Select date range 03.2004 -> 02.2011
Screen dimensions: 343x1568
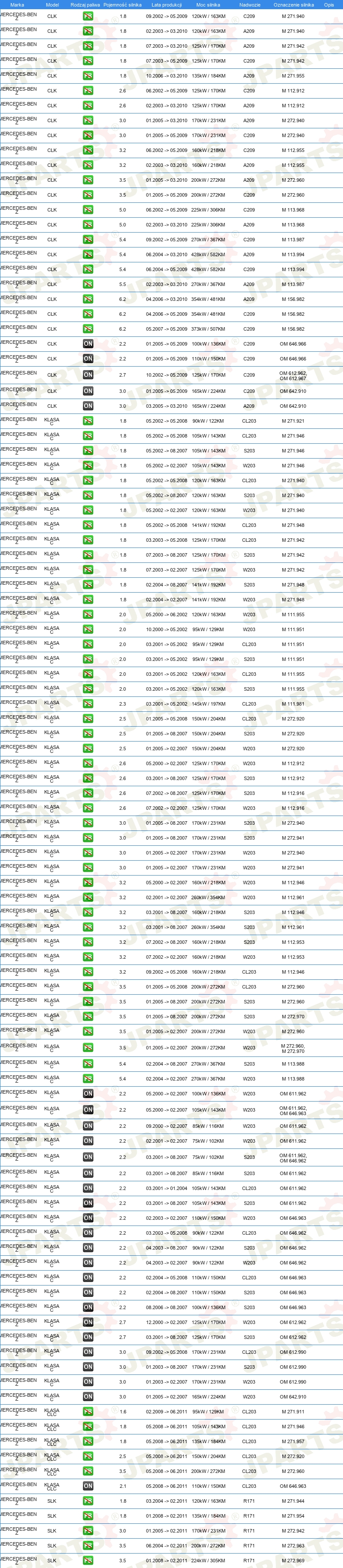pyautogui.click(x=166, y=1501)
